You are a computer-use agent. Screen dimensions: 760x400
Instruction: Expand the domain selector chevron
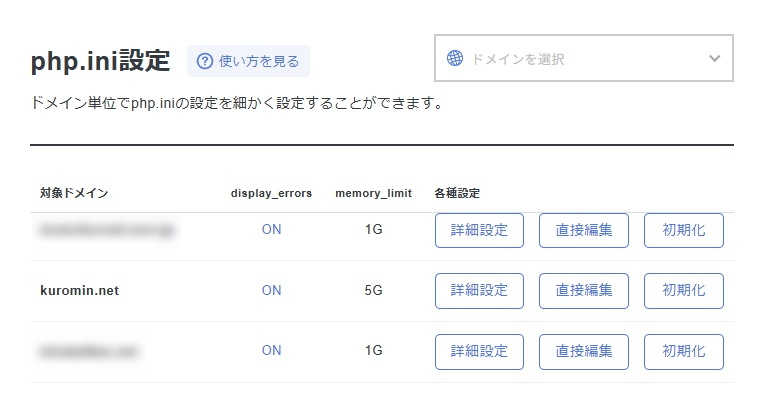pos(714,59)
